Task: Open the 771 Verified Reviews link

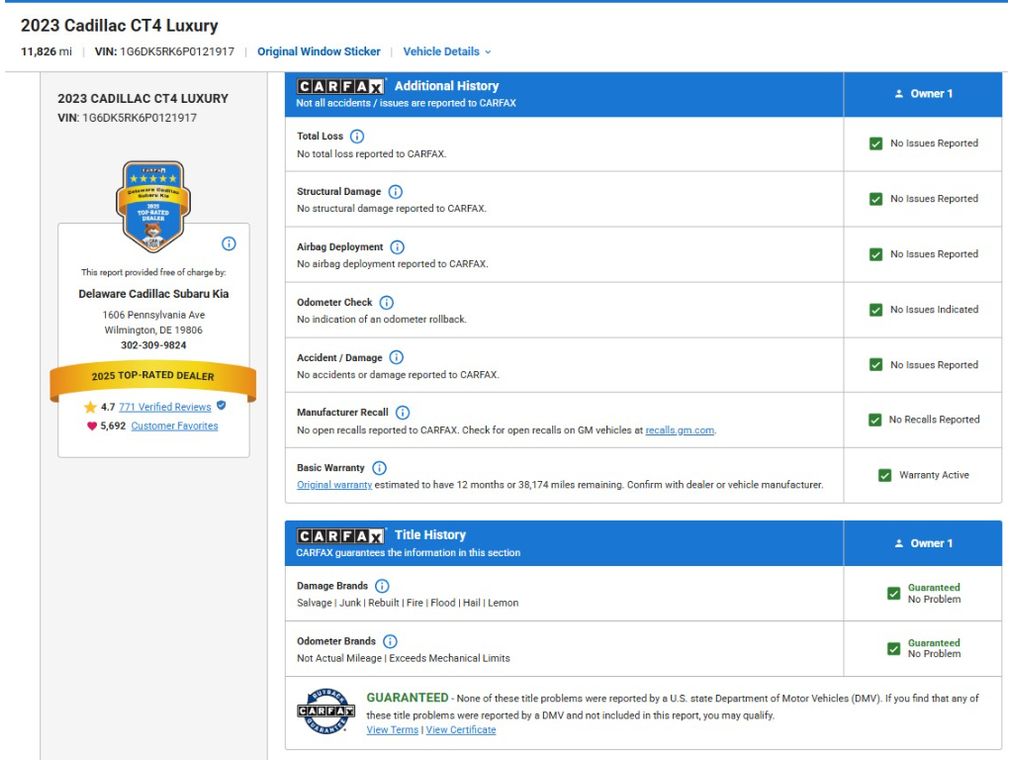Action: pyautogui.click(x=165, y=407)
